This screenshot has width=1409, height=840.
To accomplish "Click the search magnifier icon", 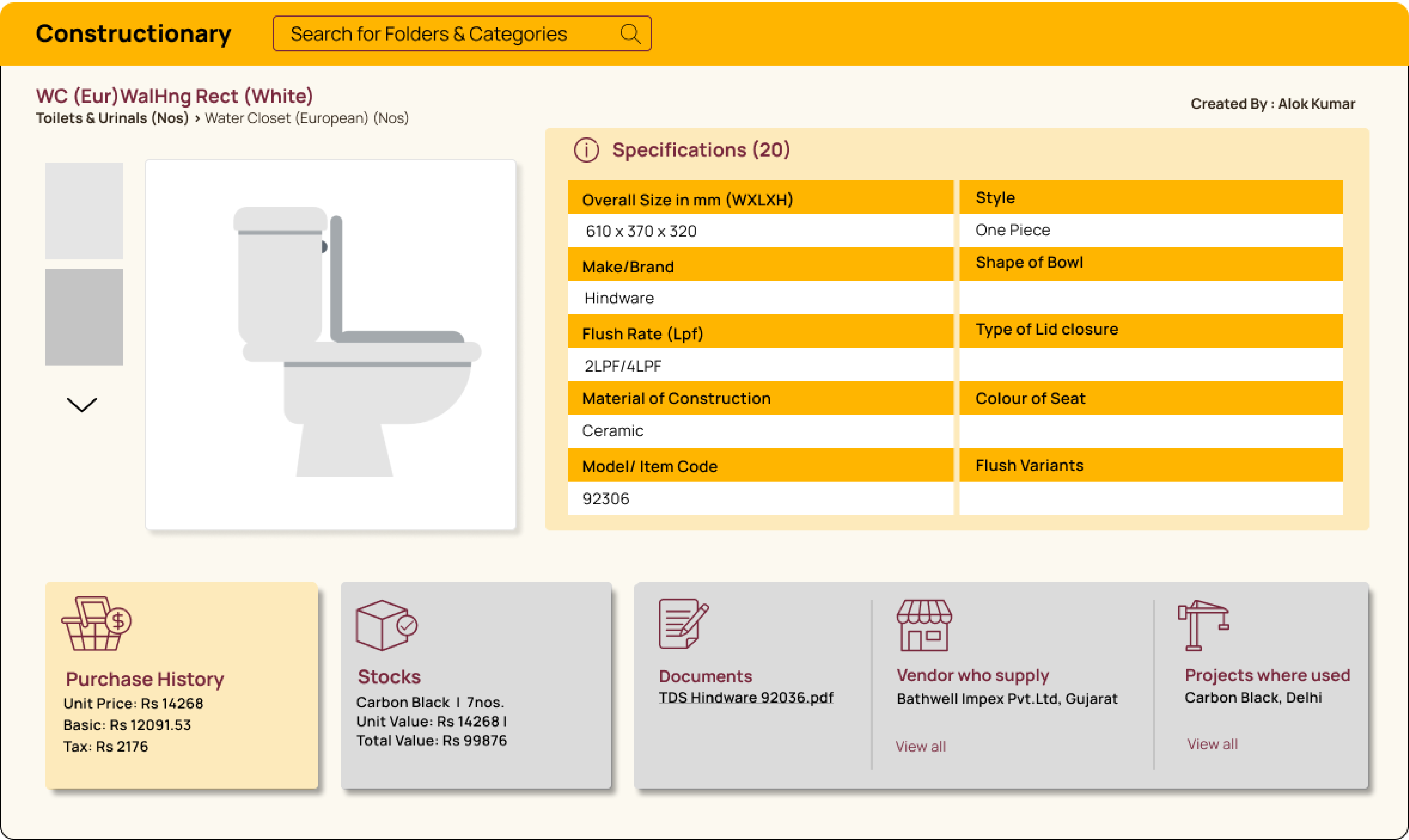I will click(x=630, y=34).
